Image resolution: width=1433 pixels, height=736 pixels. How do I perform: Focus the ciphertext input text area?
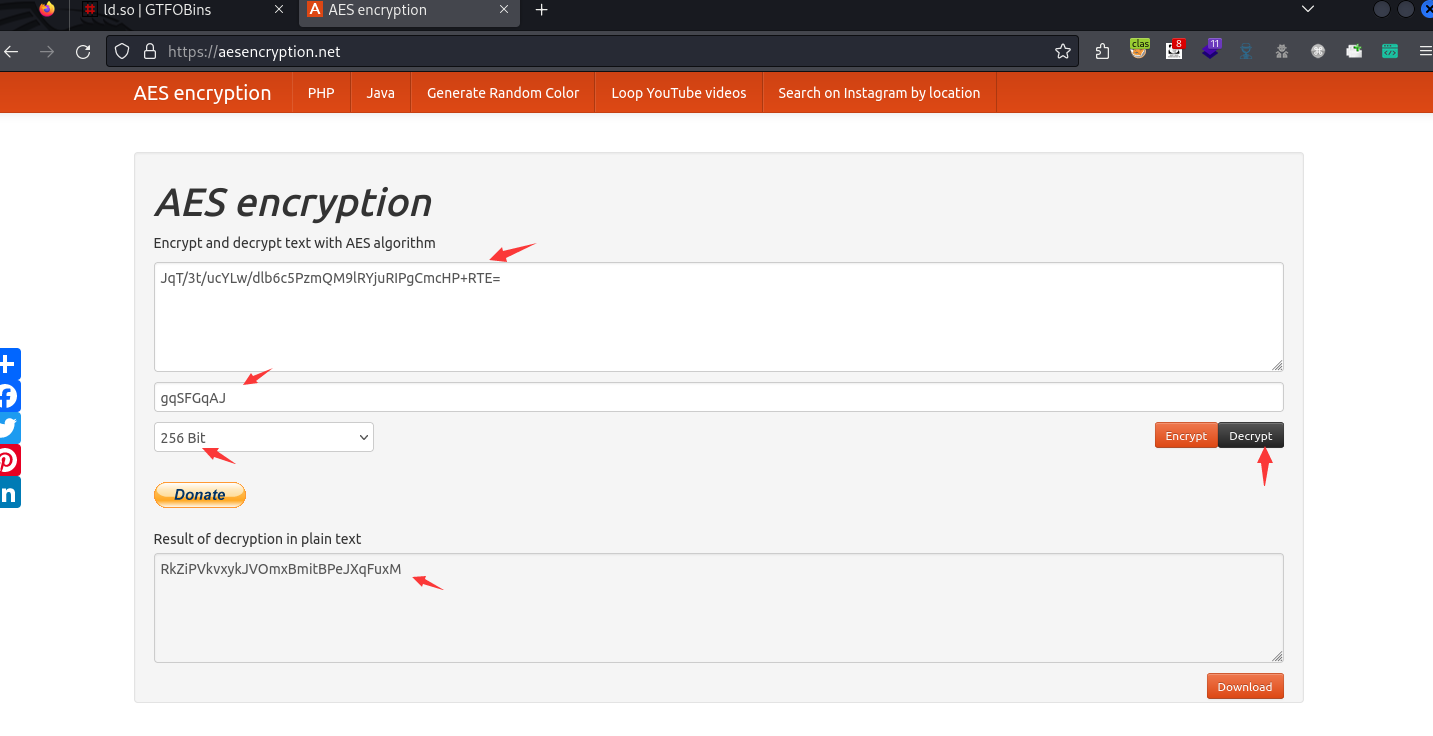[719, 317]
